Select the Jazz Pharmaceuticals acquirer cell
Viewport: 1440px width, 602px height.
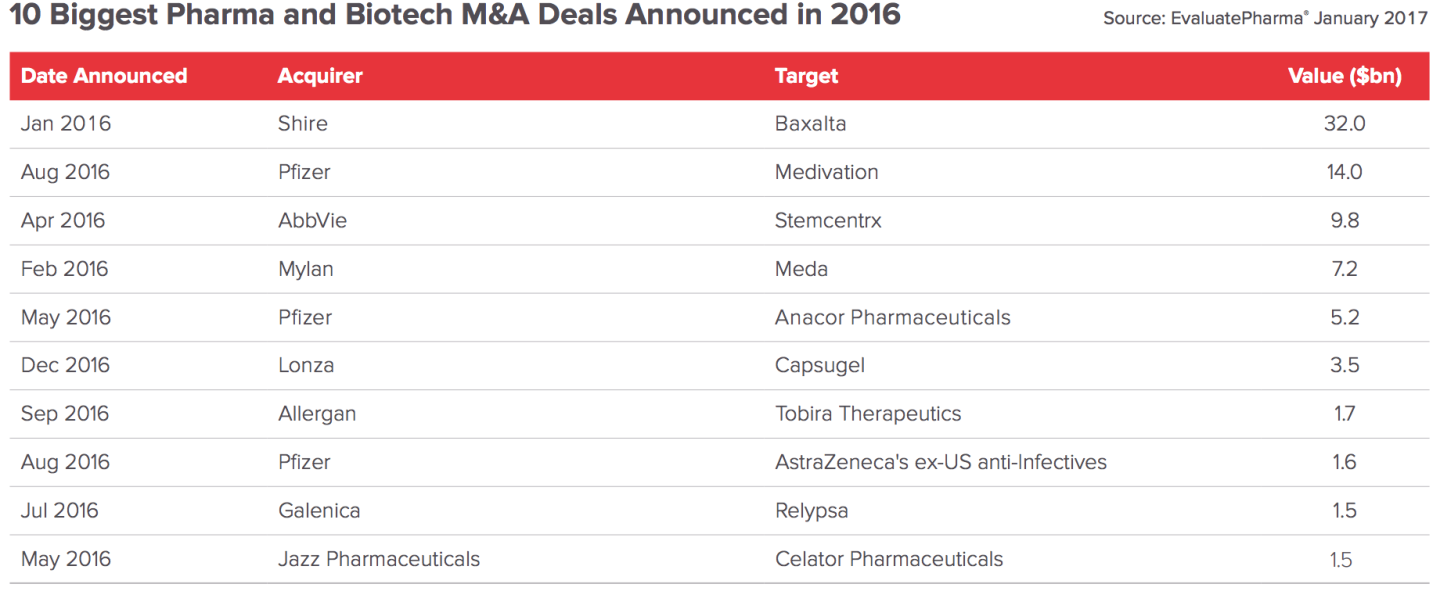pos(378,559)
